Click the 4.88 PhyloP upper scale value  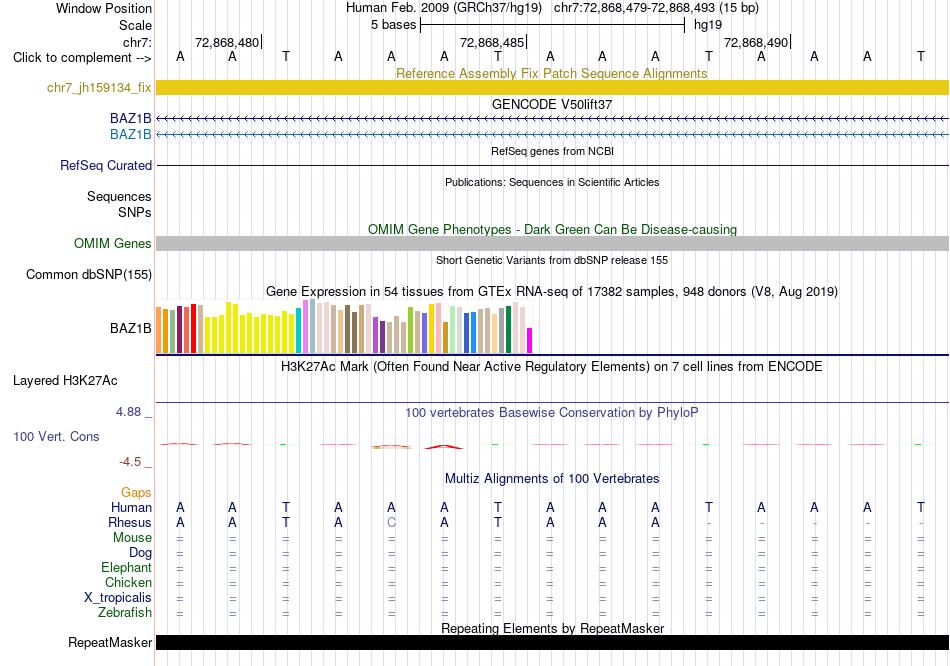point(128,412)
